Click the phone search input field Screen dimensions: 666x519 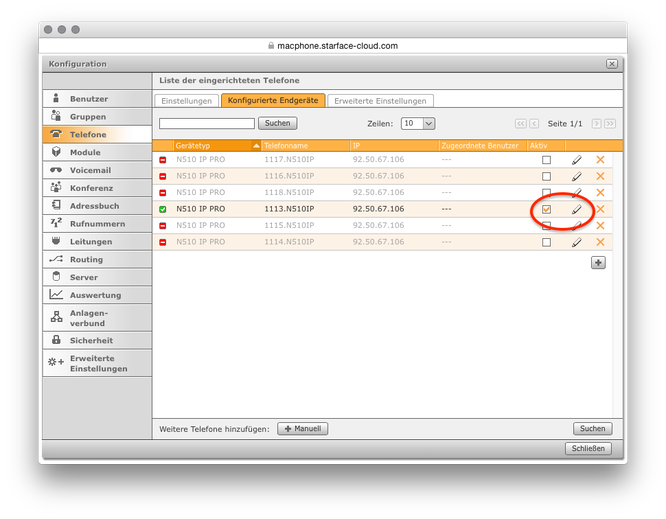pos(207,123)
